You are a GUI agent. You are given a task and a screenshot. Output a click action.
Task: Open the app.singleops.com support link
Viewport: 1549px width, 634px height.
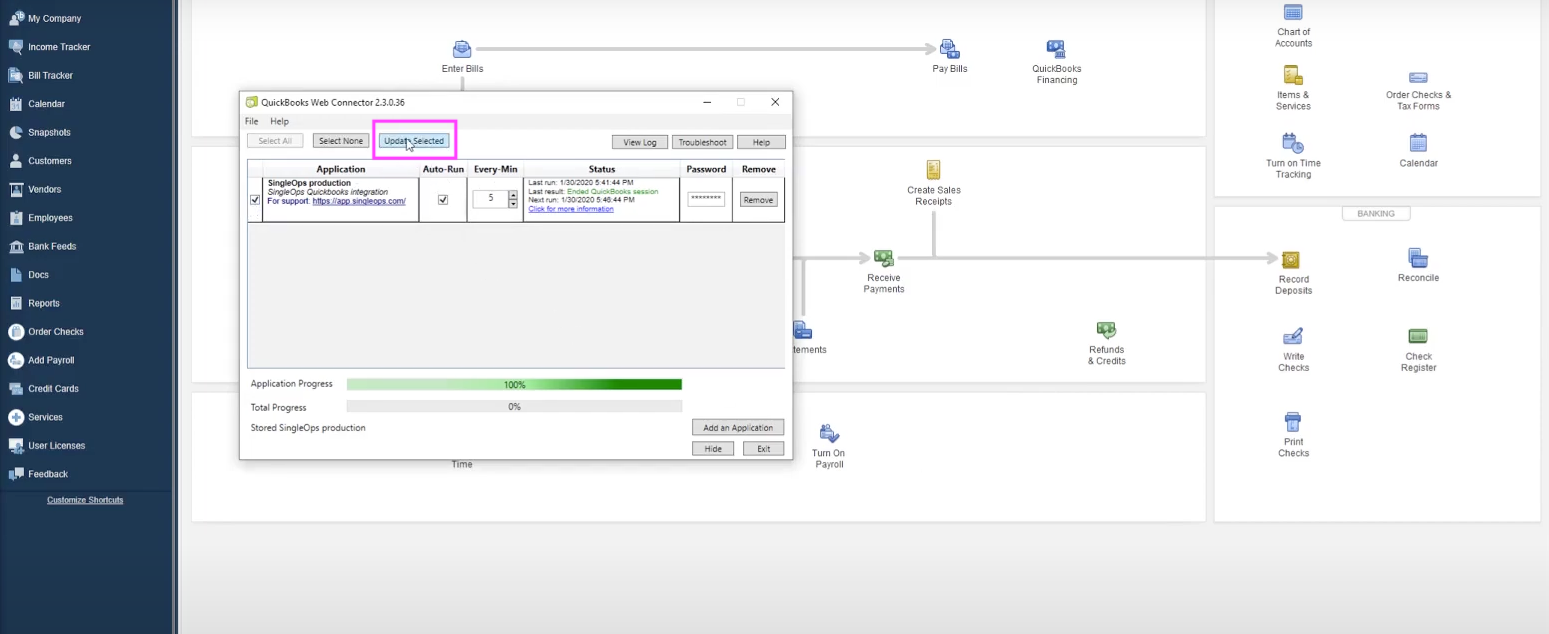tap(358, 201)
